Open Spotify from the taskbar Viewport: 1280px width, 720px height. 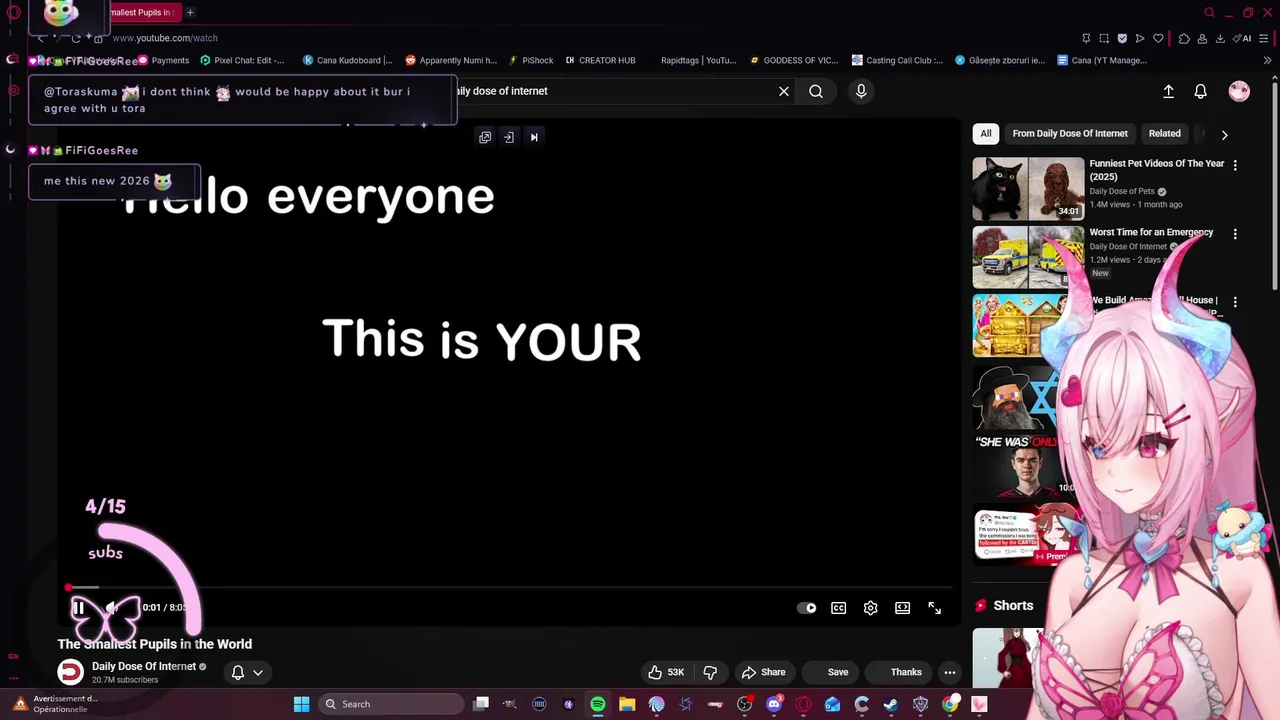(597, 704)
